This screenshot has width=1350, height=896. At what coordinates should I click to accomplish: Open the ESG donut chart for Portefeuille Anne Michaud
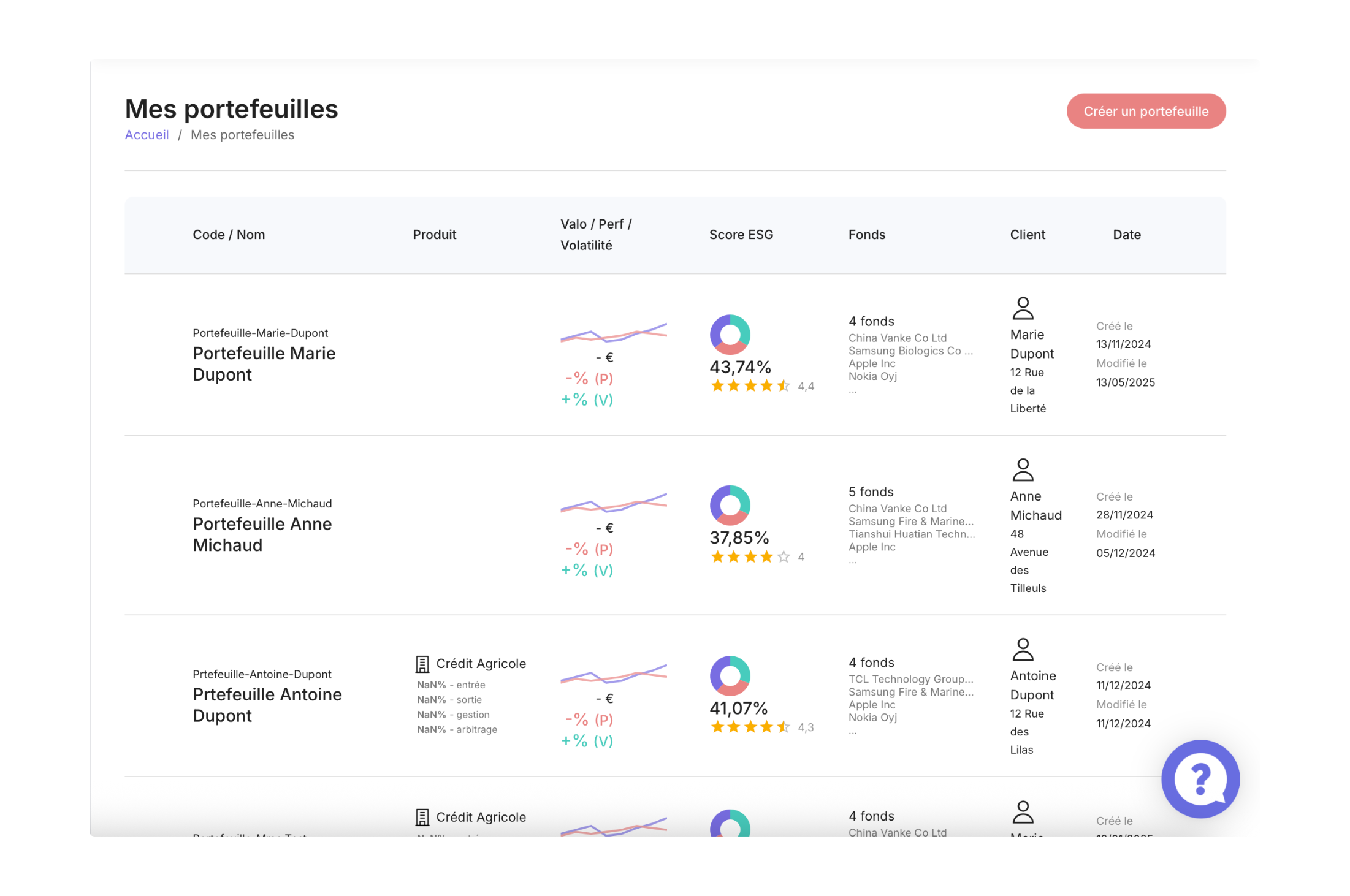(x=730, y=505)
